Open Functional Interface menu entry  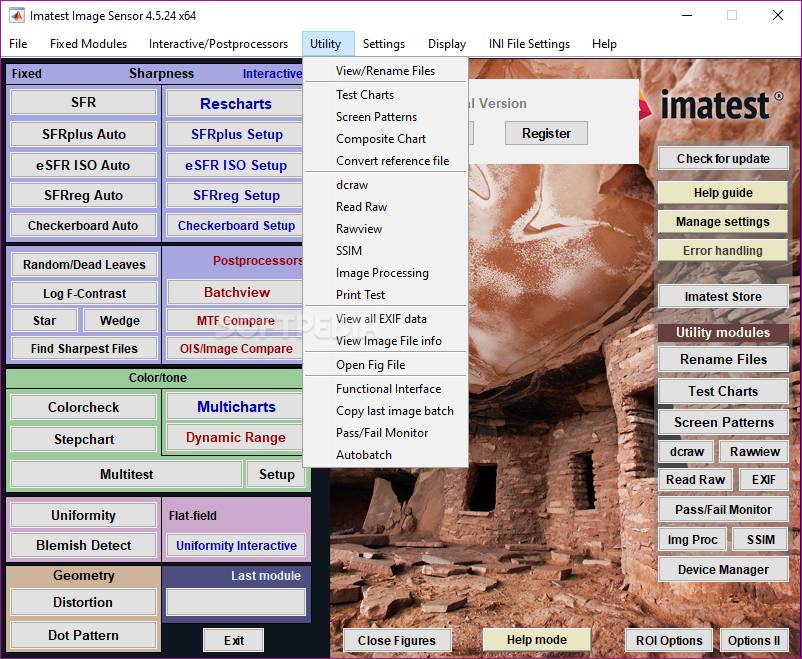[x=386, y=389]
